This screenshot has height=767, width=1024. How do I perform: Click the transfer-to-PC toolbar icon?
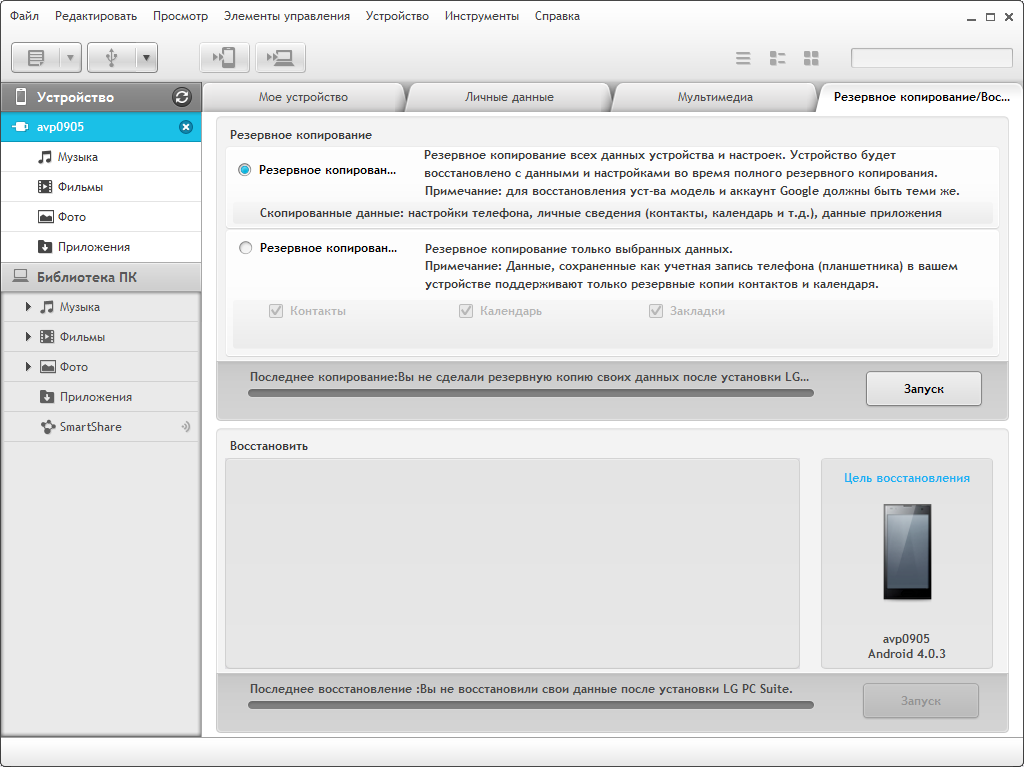[x=280, y=58]
